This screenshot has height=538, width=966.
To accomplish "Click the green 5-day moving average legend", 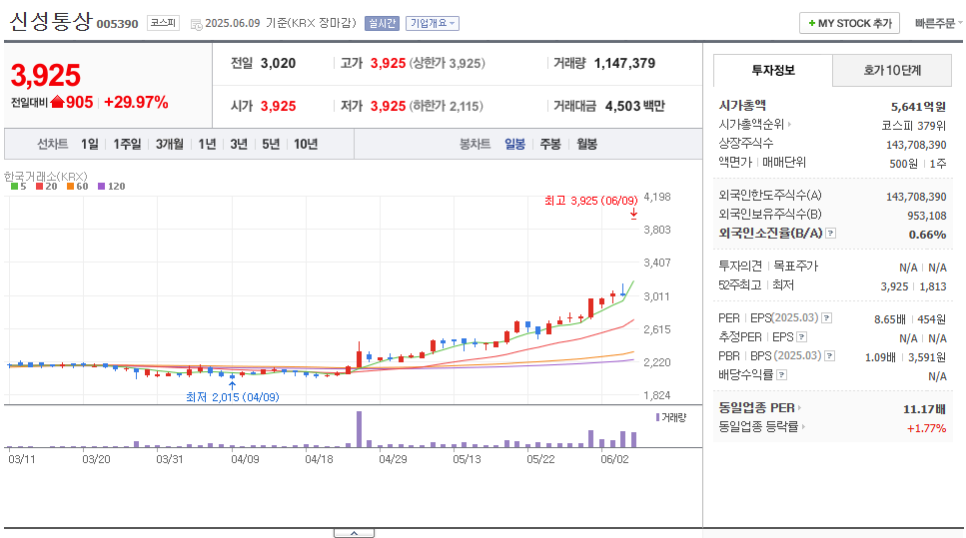I will tap(18, 186).
